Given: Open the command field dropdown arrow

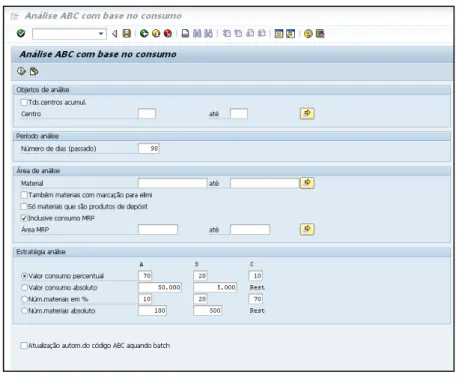Looking at the screenshot, I should 101,34.
